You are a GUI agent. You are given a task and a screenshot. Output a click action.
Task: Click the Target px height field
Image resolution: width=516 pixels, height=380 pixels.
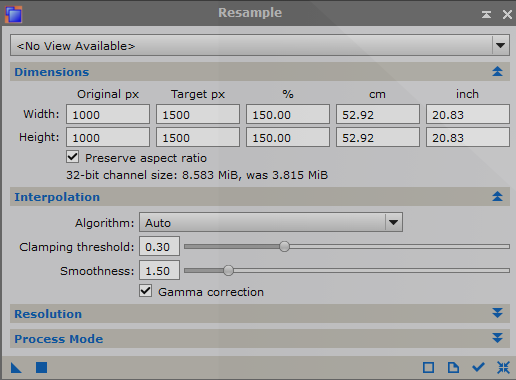click(198, 137)
